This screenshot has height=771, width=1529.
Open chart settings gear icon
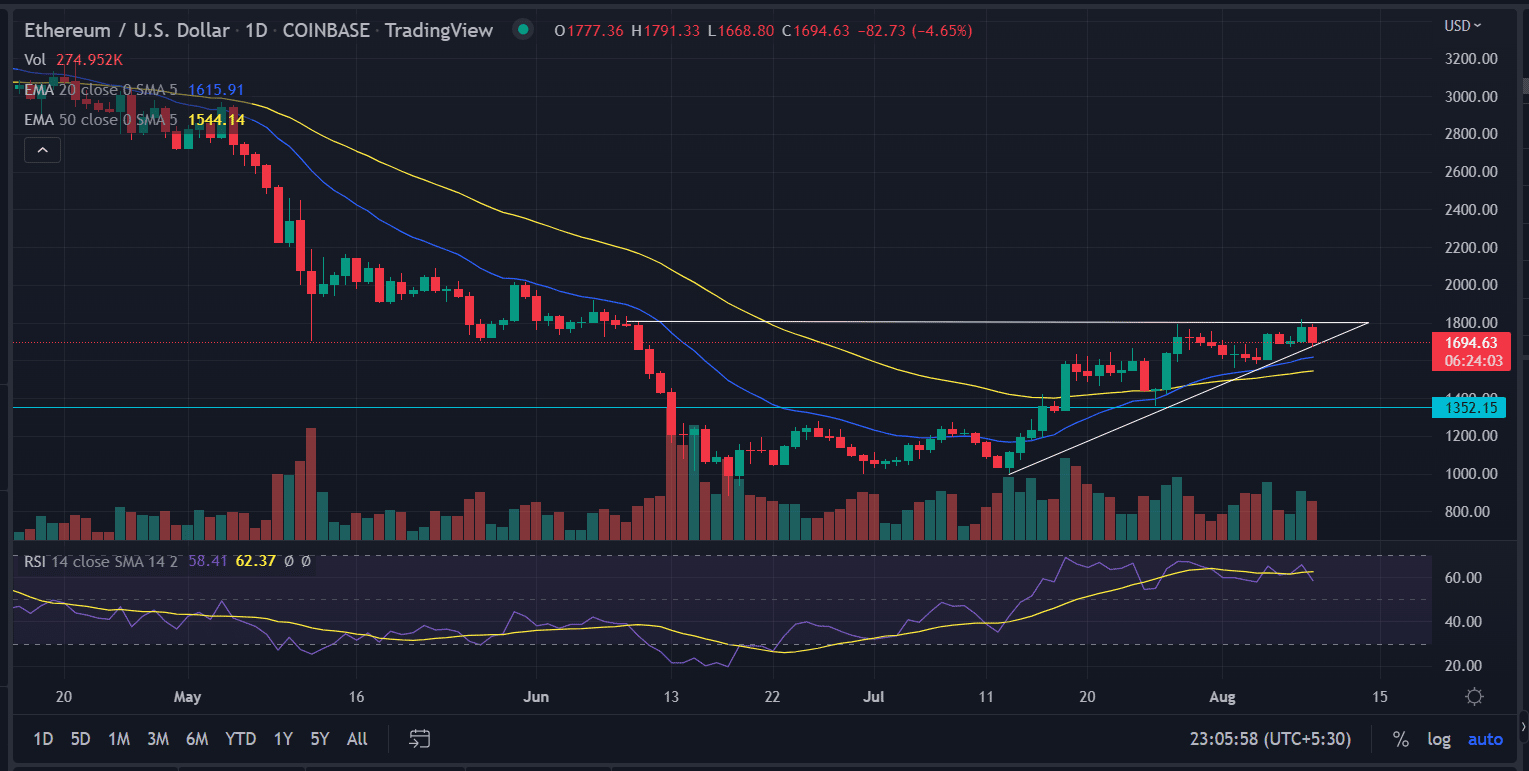1473,696
